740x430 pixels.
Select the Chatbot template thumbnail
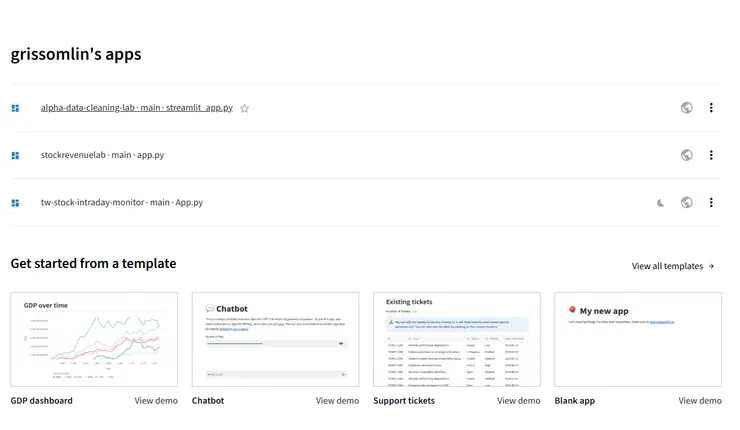276,339
